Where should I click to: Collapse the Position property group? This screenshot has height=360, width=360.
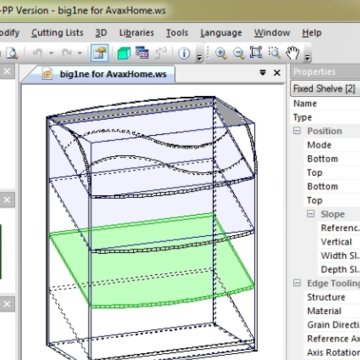(297, 131)
